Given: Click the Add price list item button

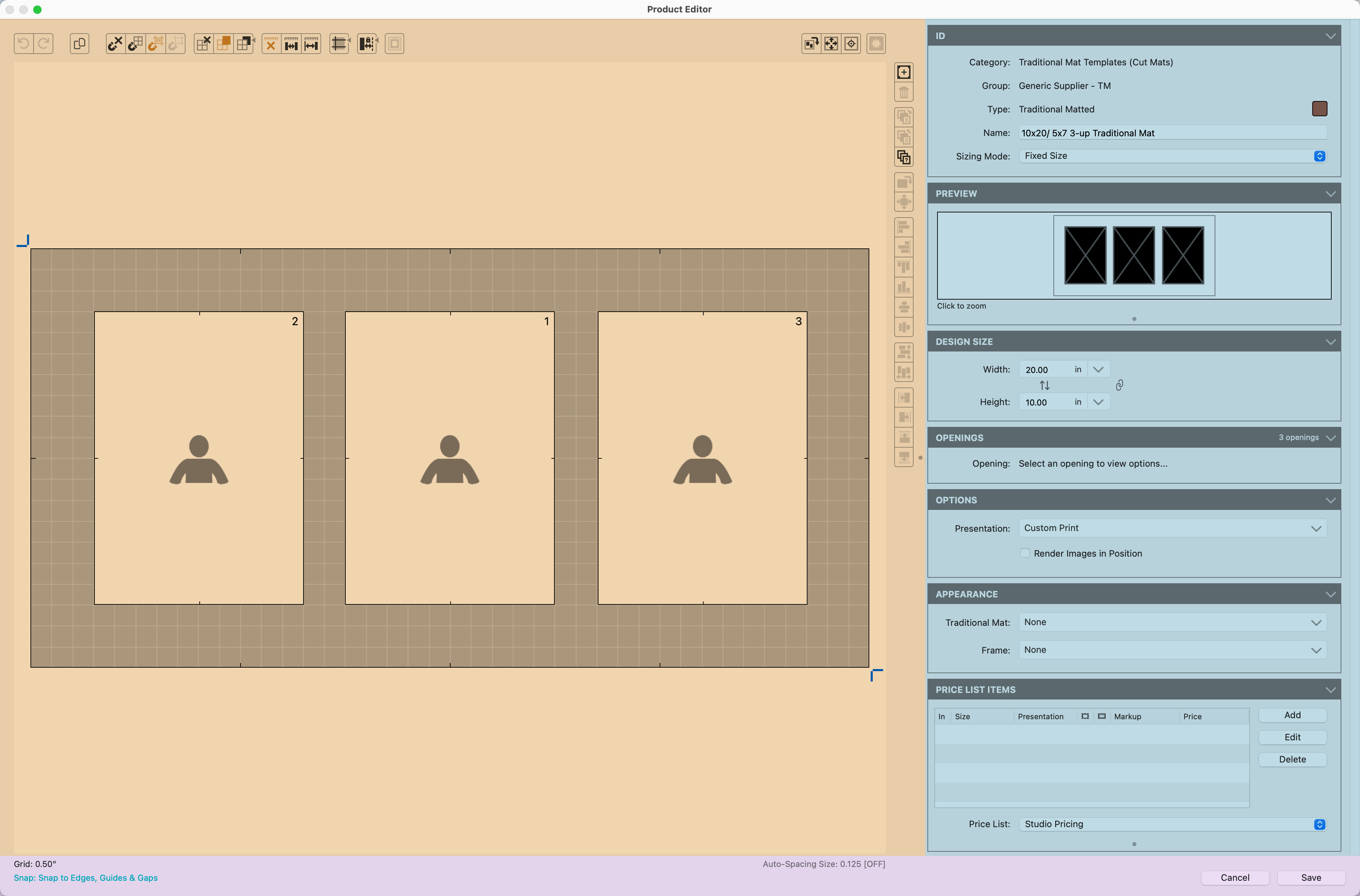Looking at the screenshot, I should [x=1291, y=715].
